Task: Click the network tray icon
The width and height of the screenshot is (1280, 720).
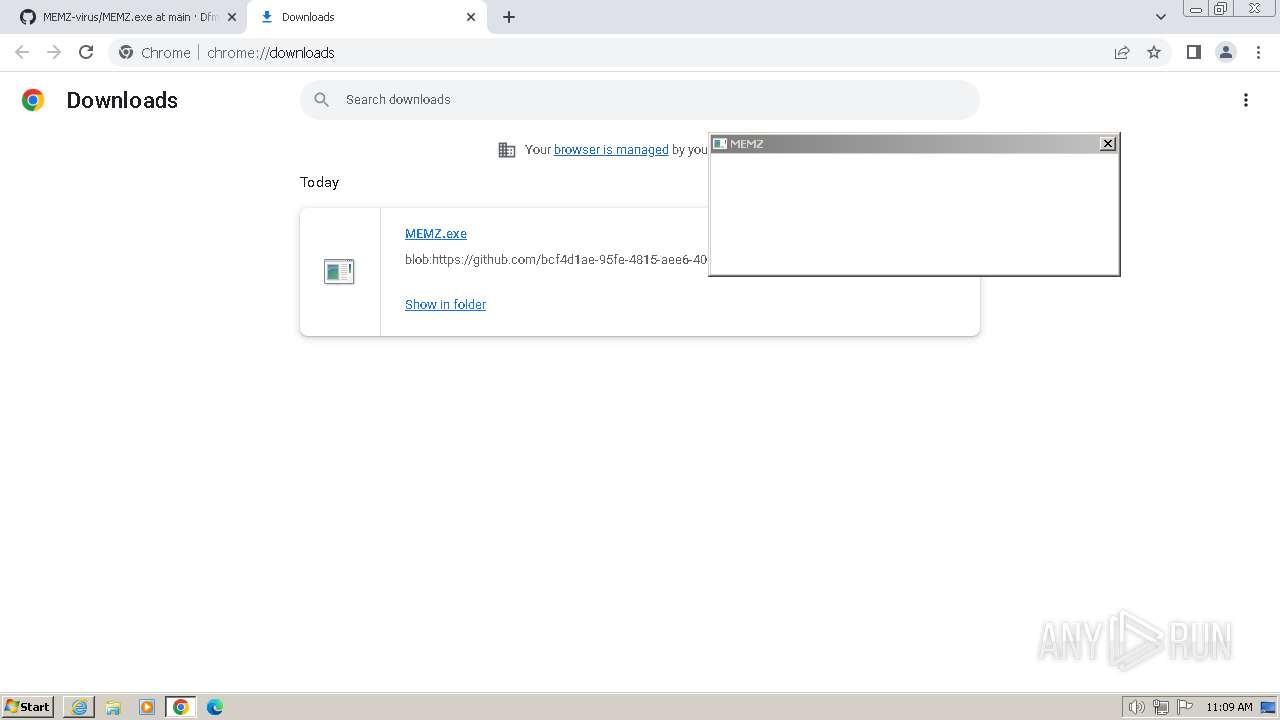Action: click(1161, 707)
